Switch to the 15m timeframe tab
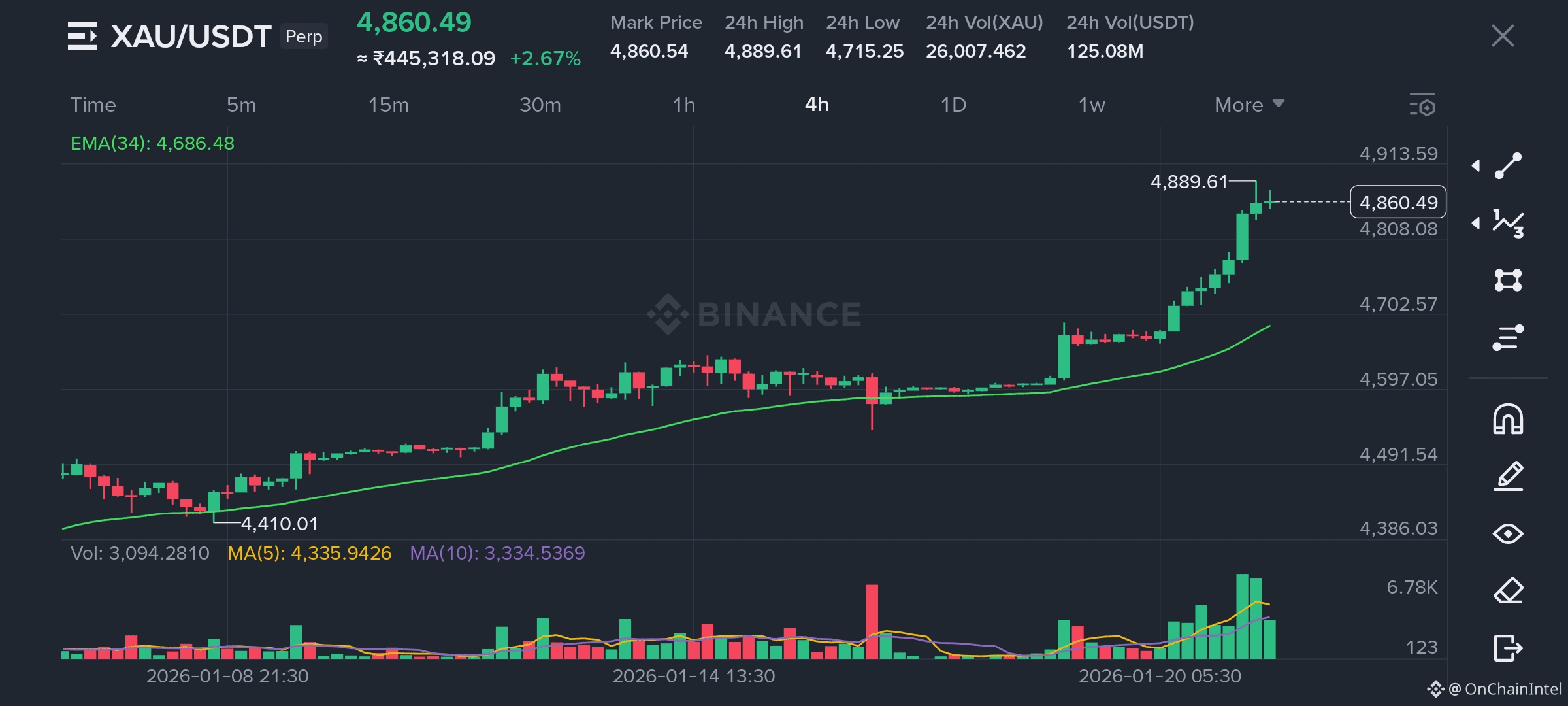1568x706 pixels. point(388,105)
